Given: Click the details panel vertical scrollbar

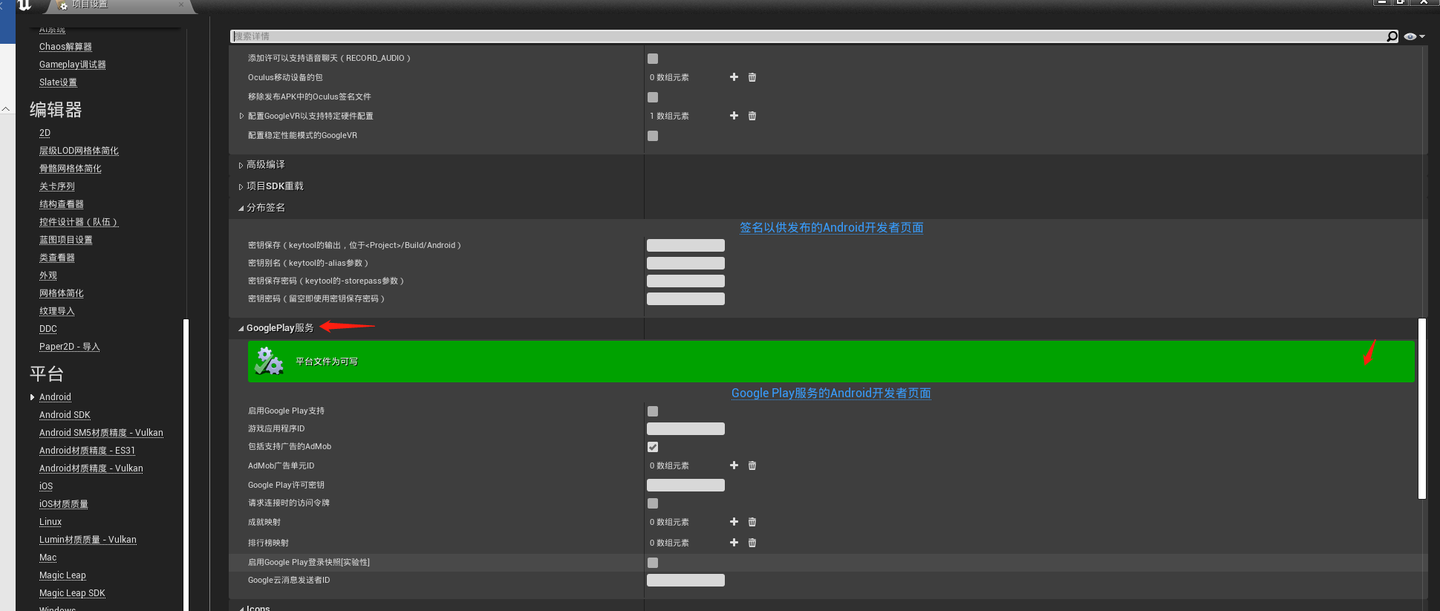Looking at the screenshot, I should [x=1422, y=408].
